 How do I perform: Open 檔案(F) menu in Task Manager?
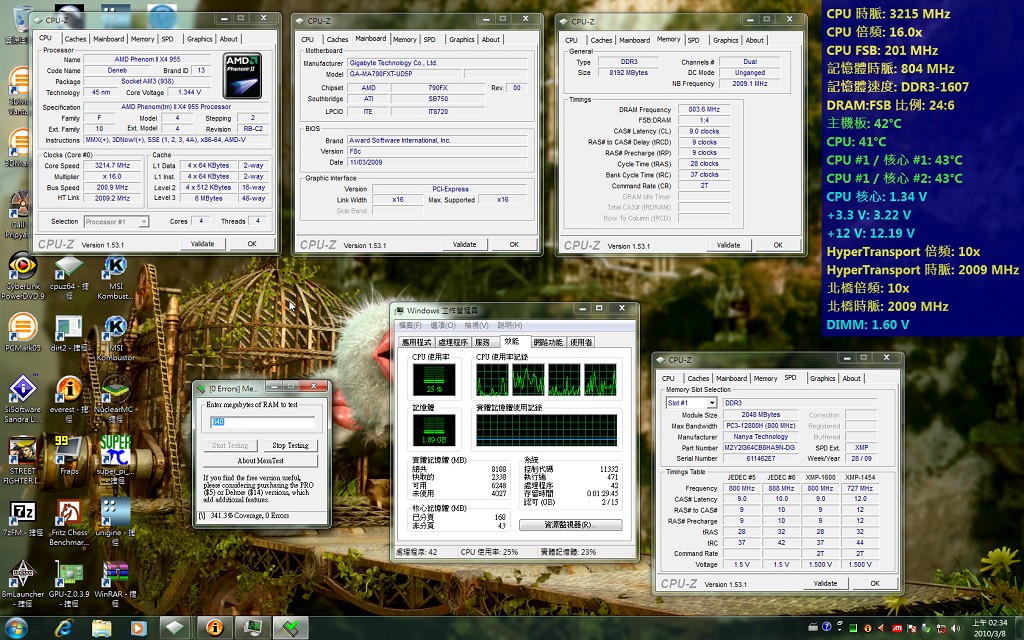[410, 325]
